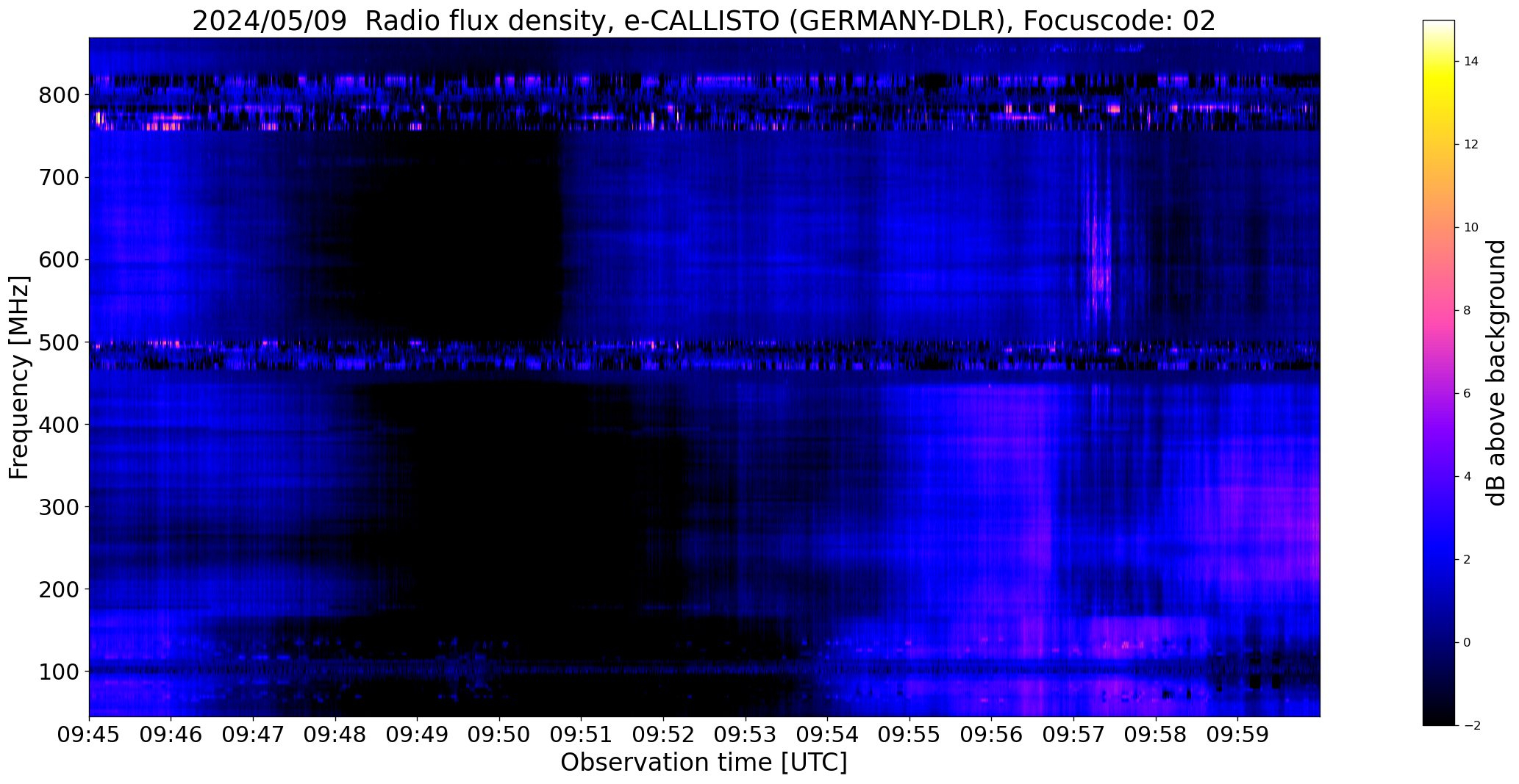Click the 09:54 time tick label
The image size is (1519, 784).
pyautogui.click(x=828, y=735)
